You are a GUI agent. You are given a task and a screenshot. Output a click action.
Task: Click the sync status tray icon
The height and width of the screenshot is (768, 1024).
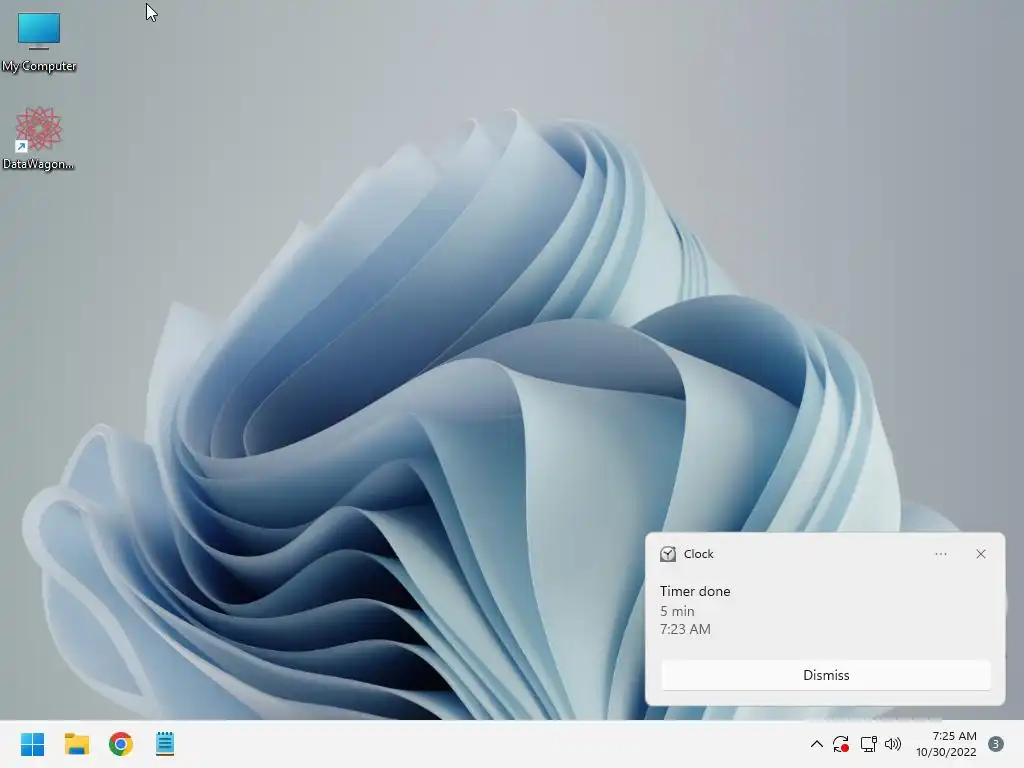point(840,744)
